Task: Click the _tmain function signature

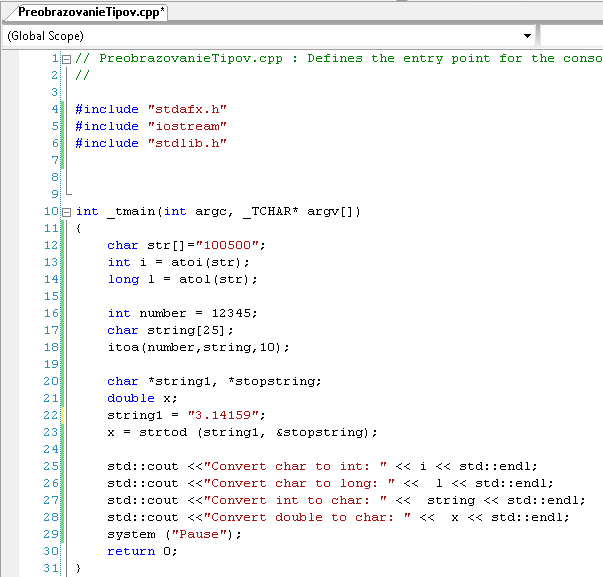Action: [x=218, y=212]
